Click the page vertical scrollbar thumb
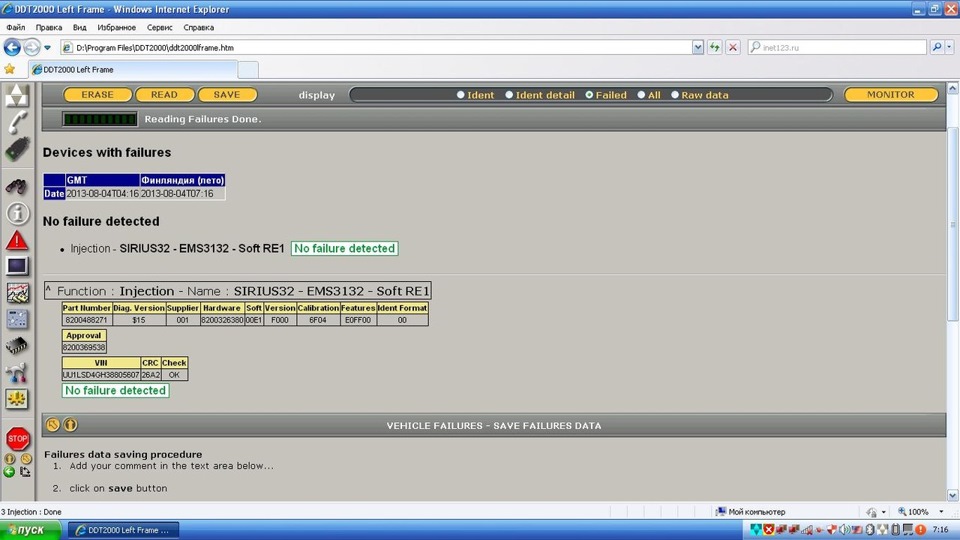 click(x=952, y=223)
